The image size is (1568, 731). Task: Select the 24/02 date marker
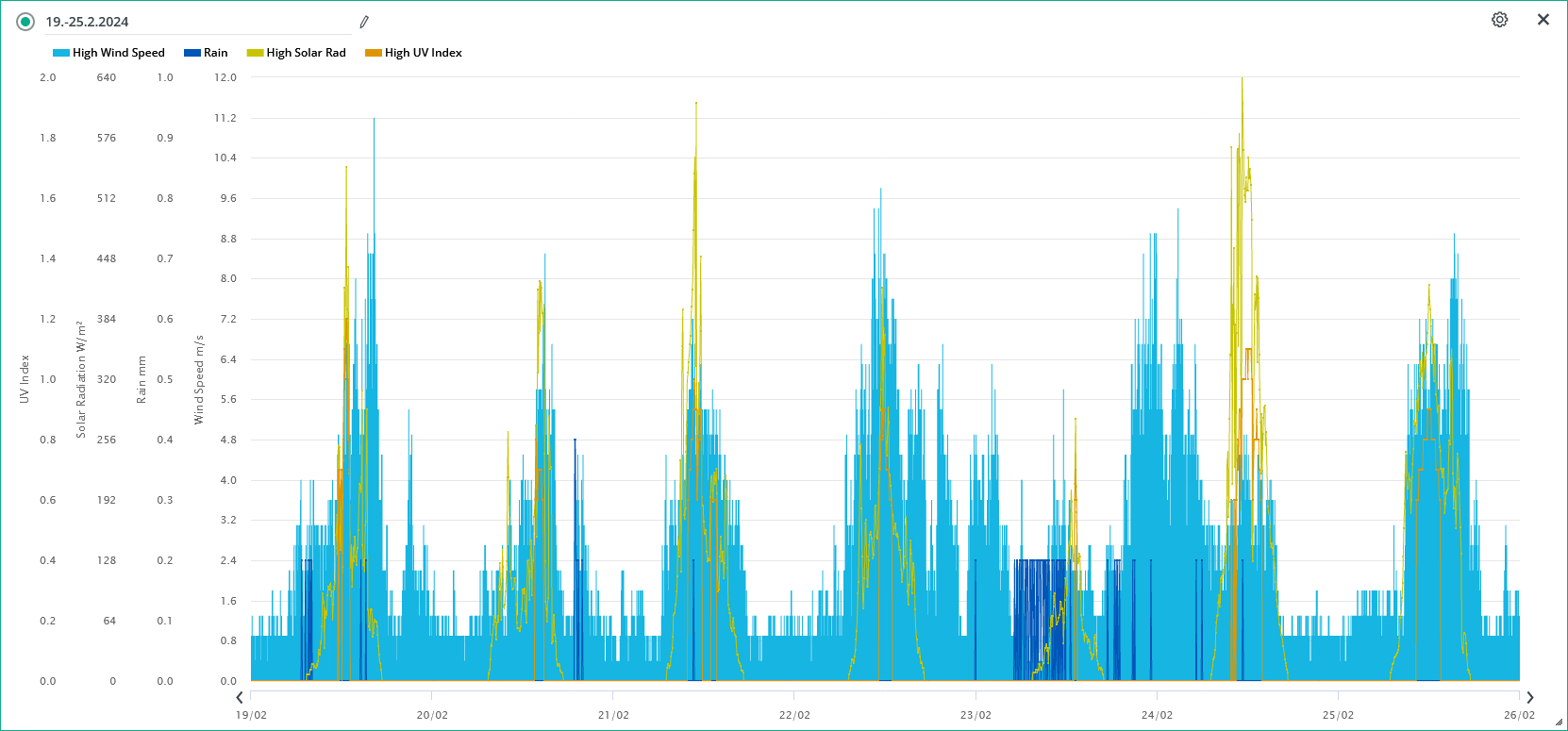1157,715
